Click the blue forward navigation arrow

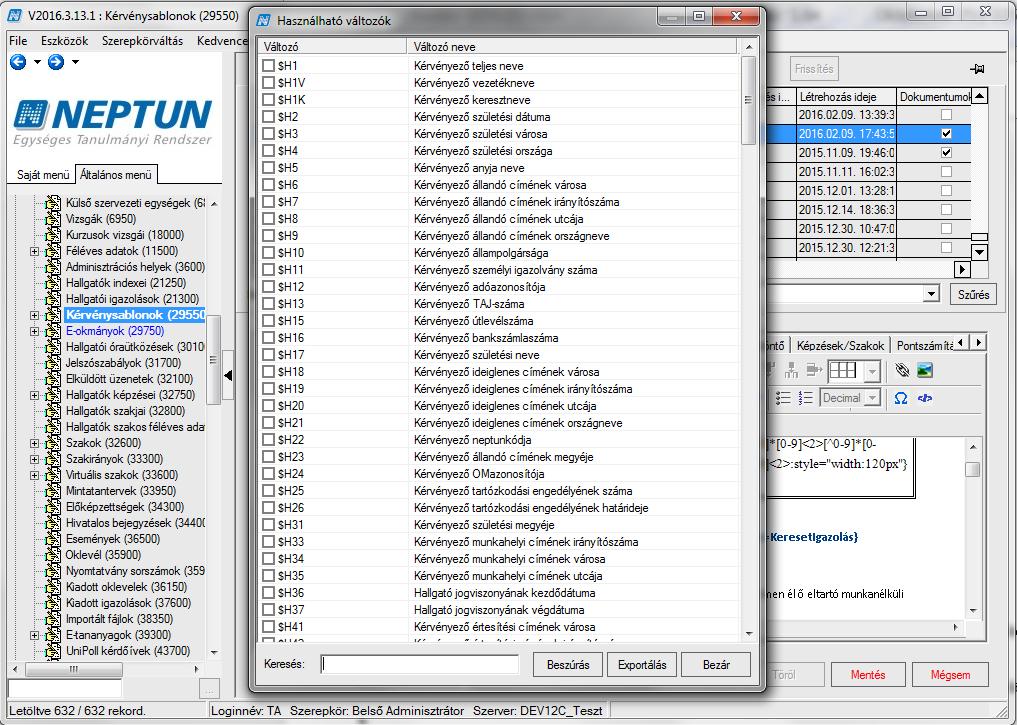click(56, 62)
